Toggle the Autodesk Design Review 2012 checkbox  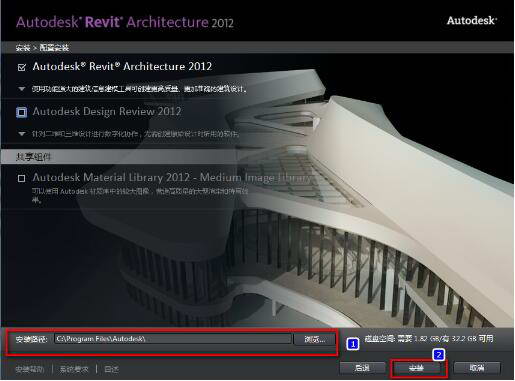(x=22, y=112)
